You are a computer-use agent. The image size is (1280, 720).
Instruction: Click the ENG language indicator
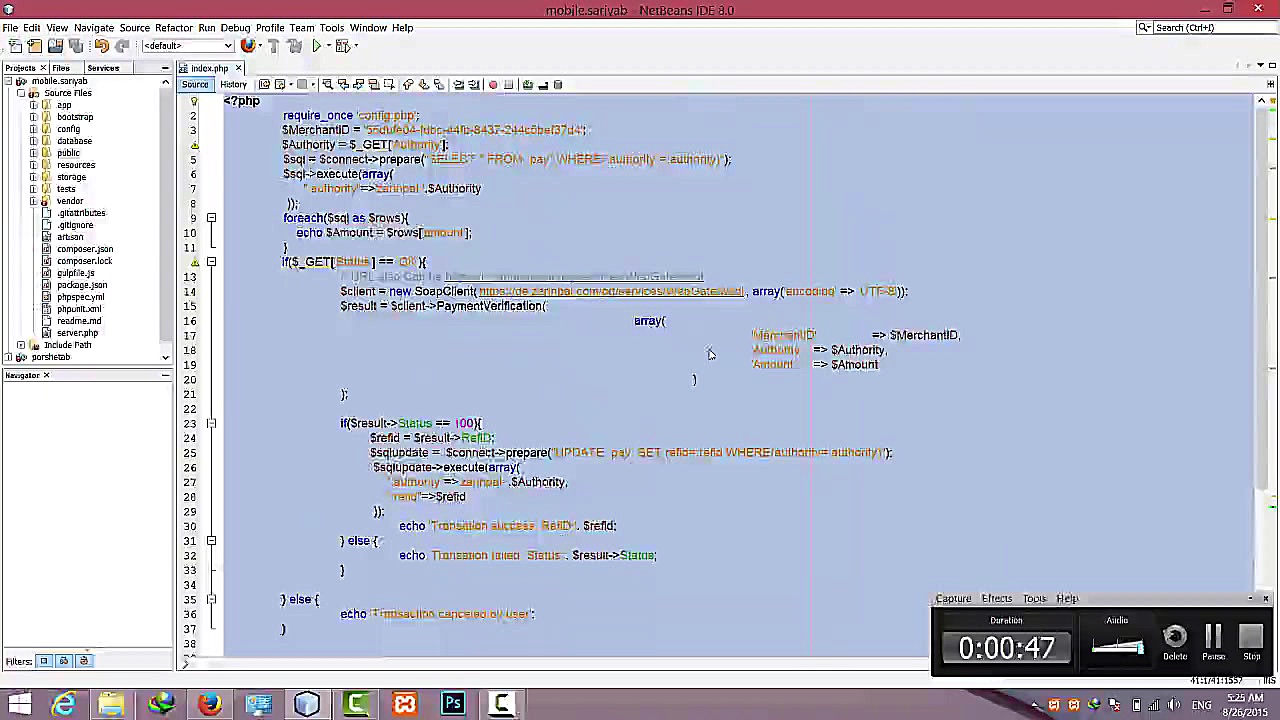(1202, 706)
